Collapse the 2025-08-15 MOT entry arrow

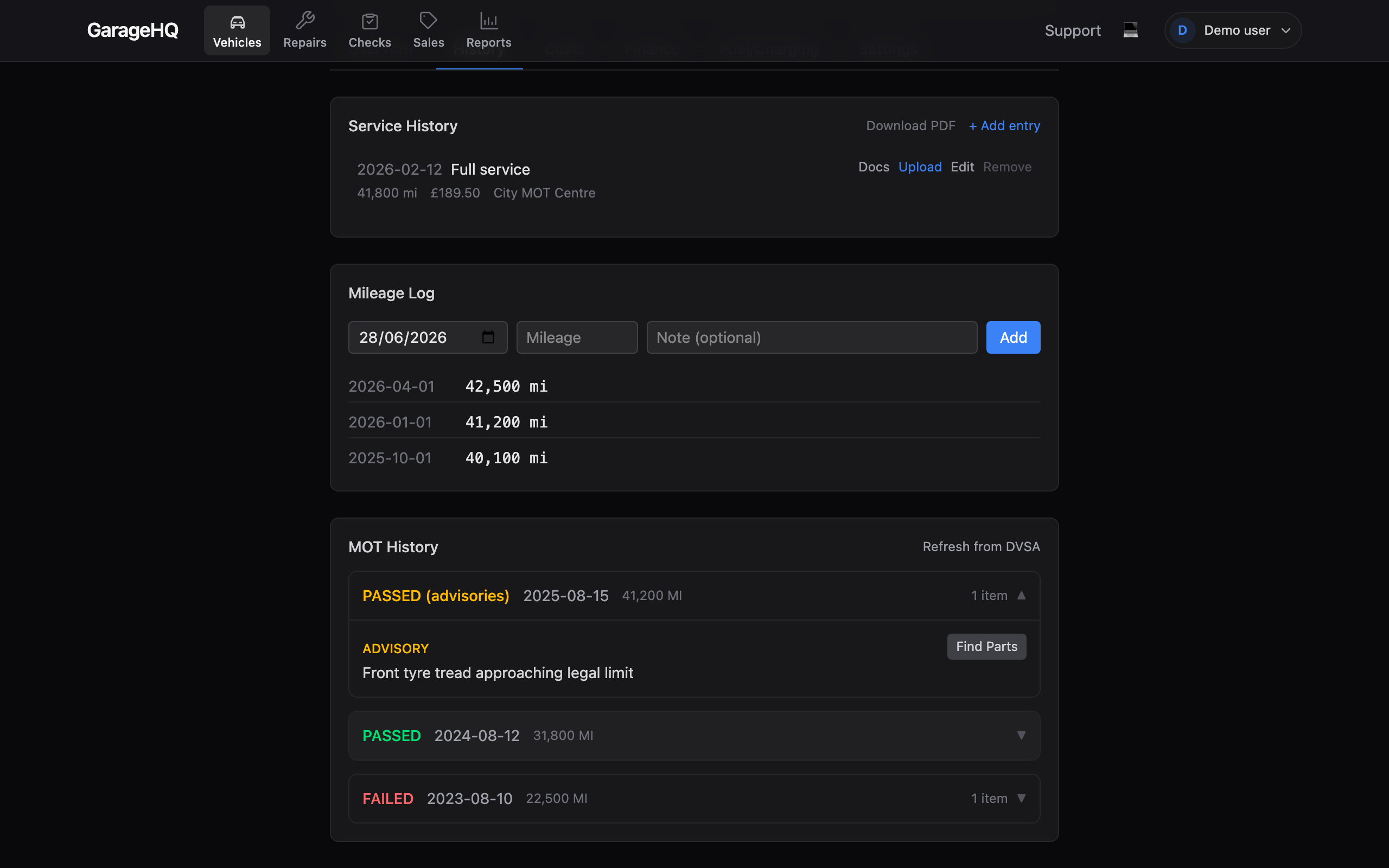click(x=1021, y=595)
